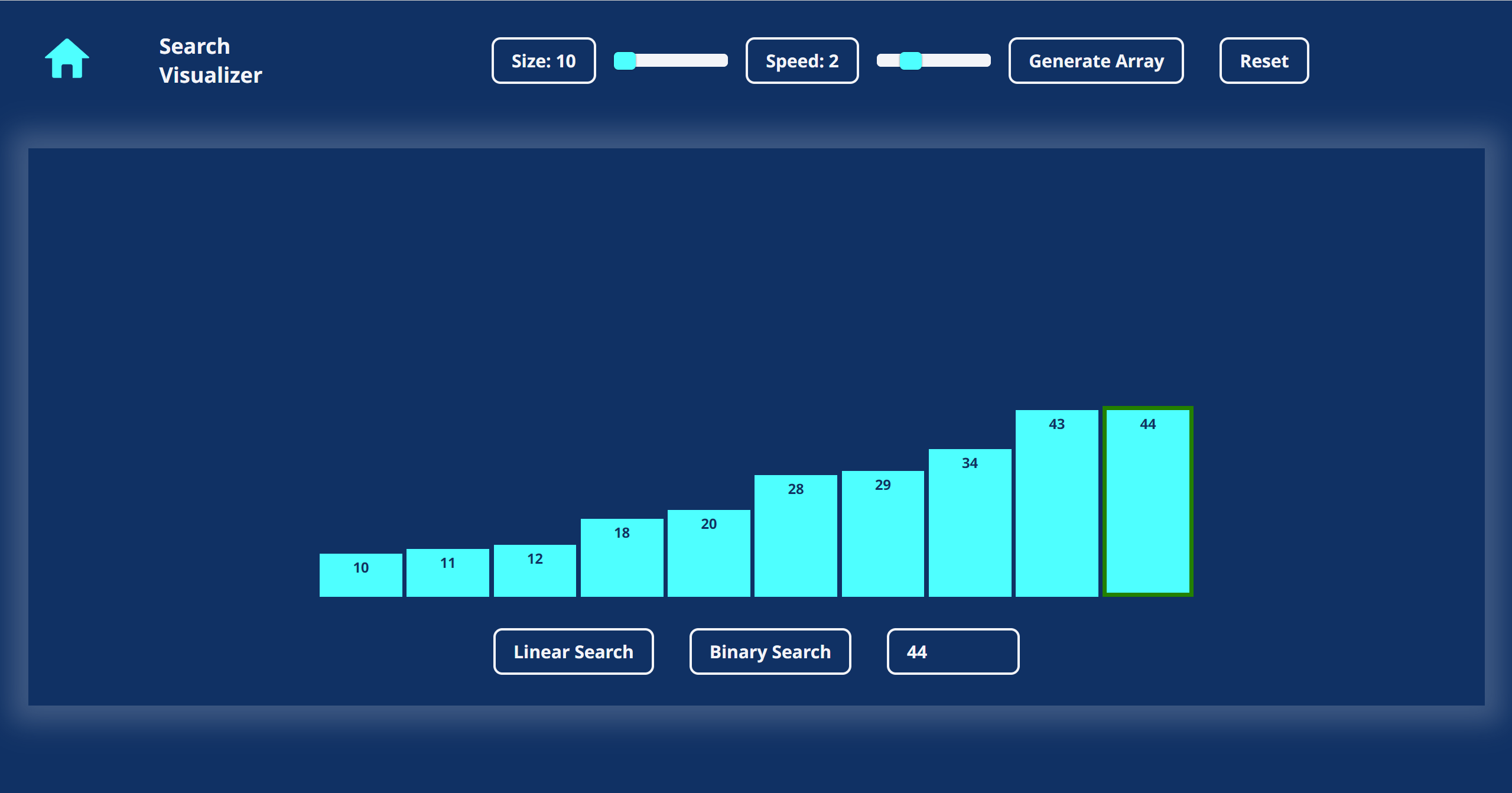The image size is (1512, 793).
Task: Select the bar labeled 11
Action: (447, 573)
